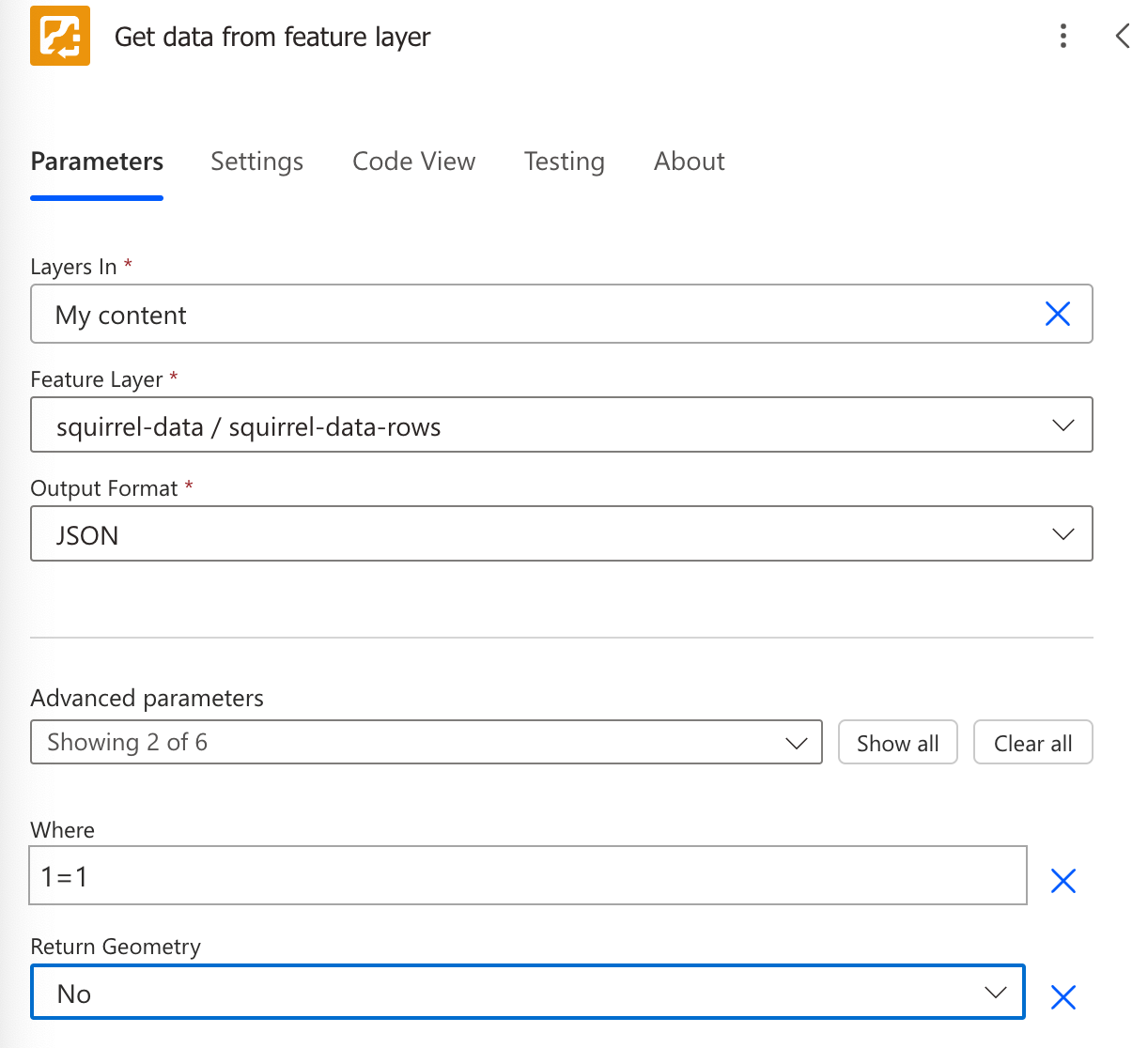The width and height of the screenshot is (1148, 1048).
Task: Open the About tab
Action: 689,162
